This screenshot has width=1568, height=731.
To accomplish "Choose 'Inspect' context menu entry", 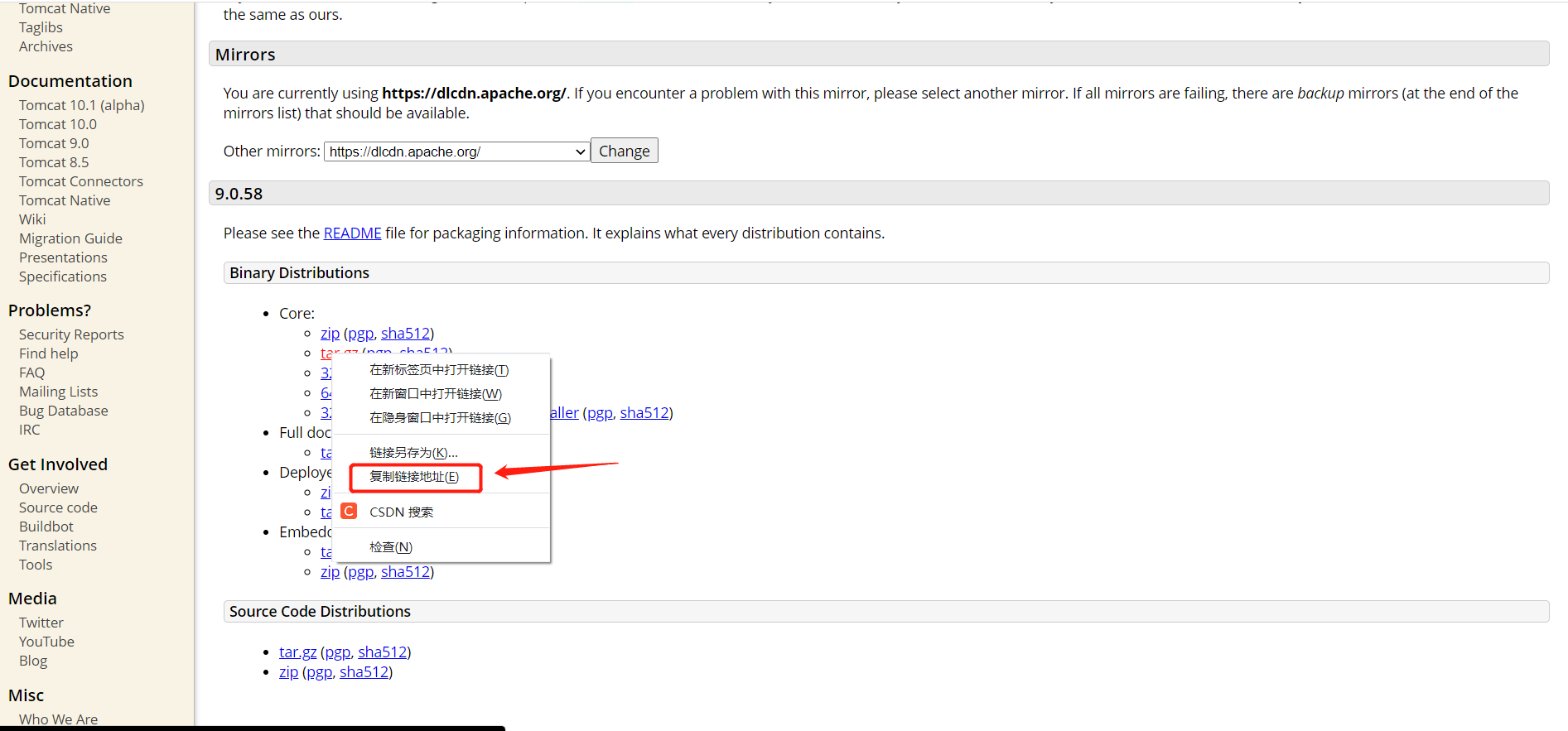I will pyautogui.click(x=391, y=547).
